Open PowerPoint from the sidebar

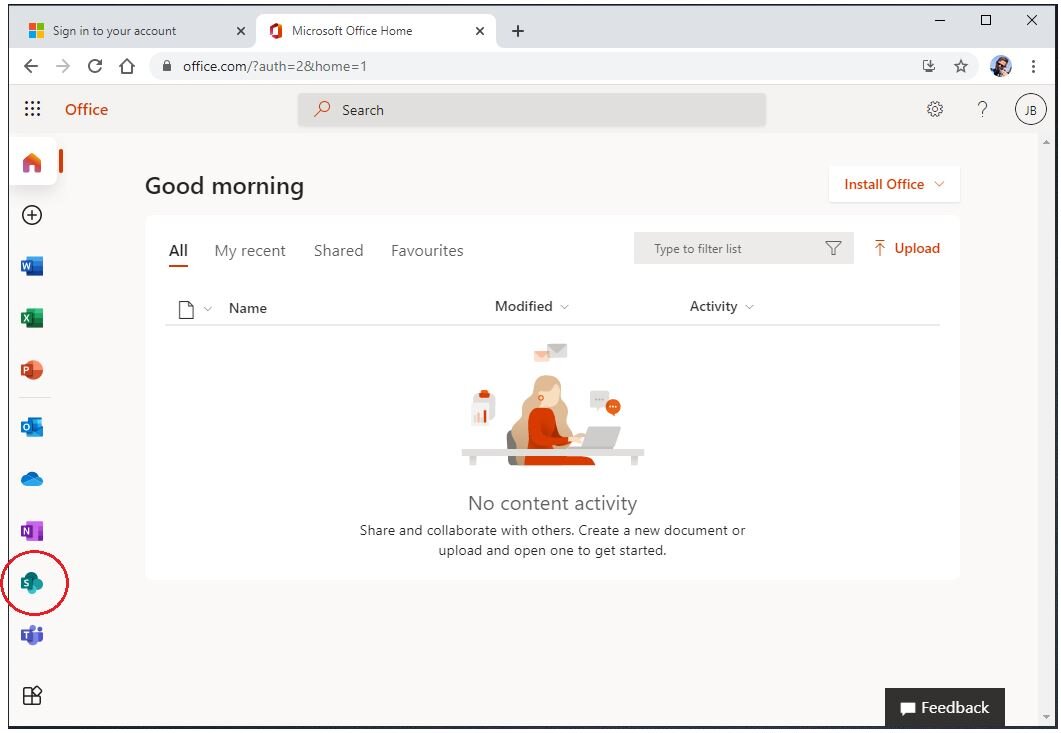[x=32, y=370]
